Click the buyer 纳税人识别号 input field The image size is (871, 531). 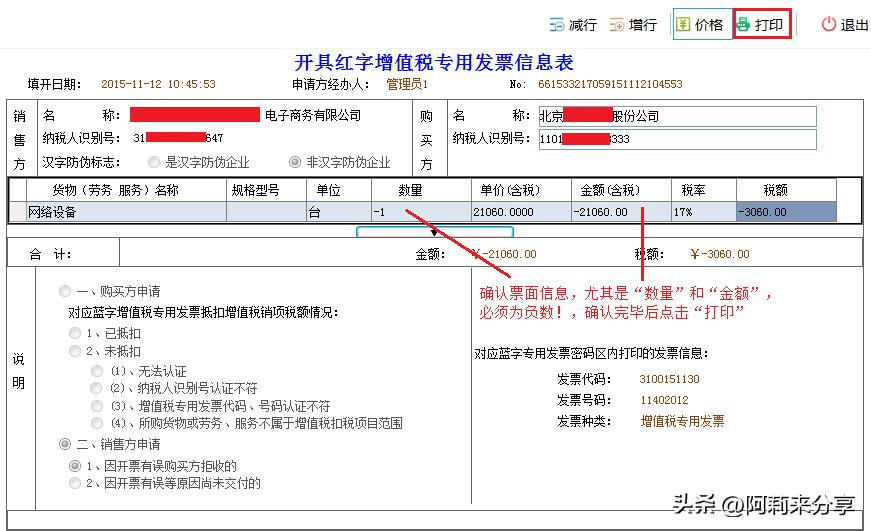678,139
